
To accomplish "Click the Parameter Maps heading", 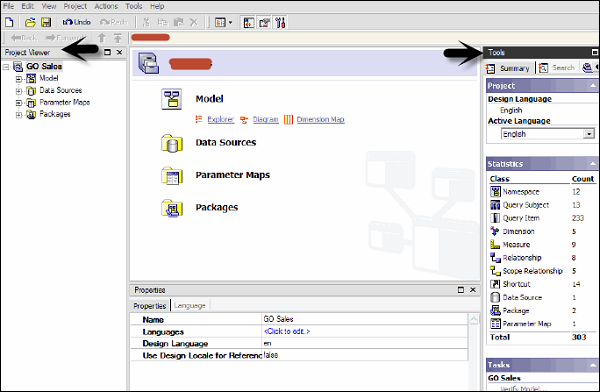I will (233, 175).
